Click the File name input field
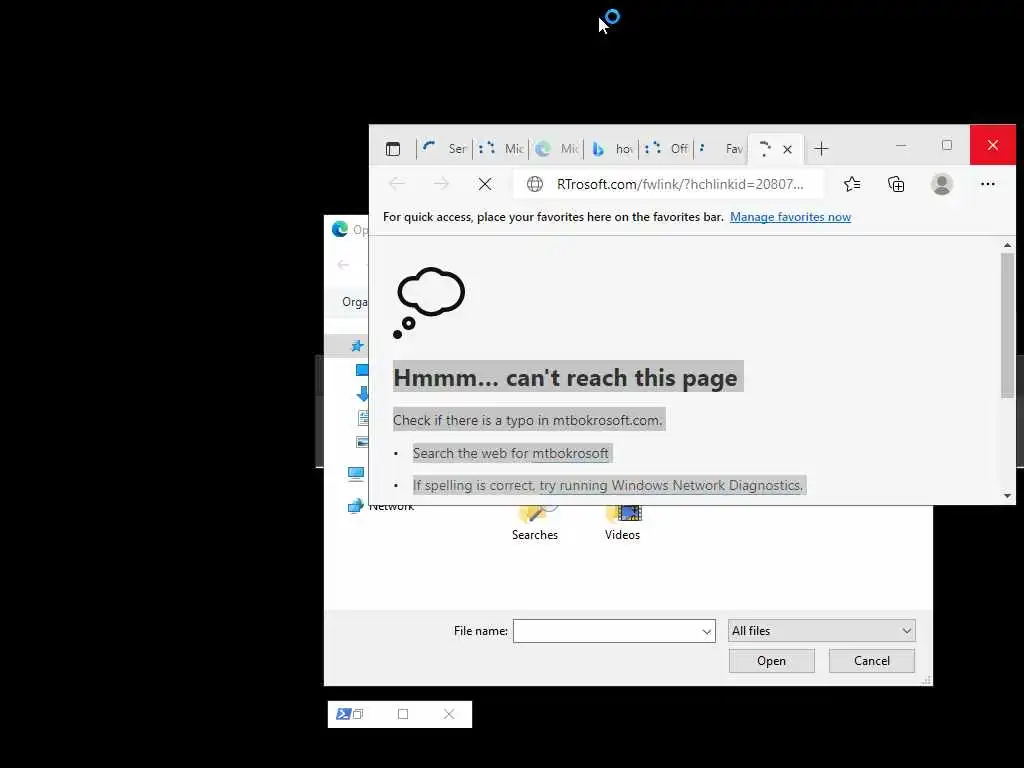This screenshot has width=1024, height=768. pos(607,631)
